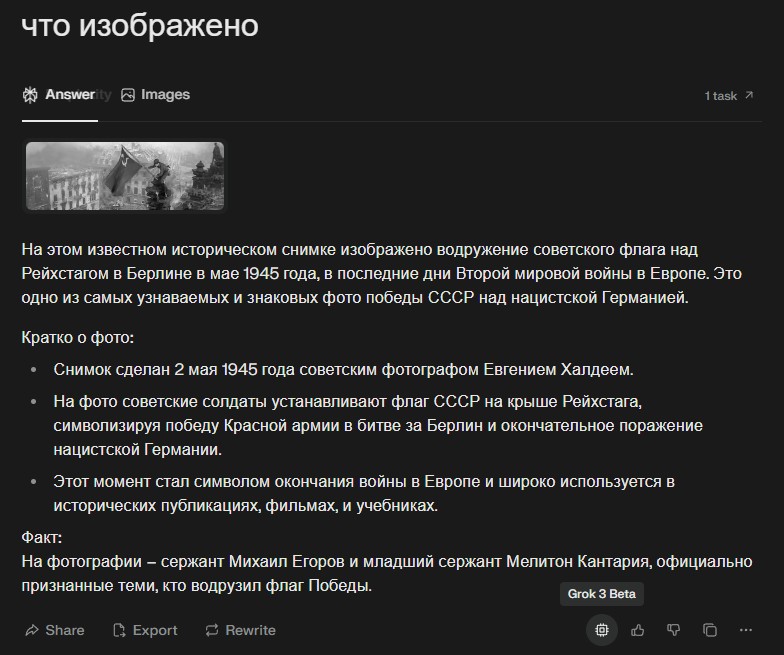
Task: Click the Share button
Action: click(x=54, y=630)
